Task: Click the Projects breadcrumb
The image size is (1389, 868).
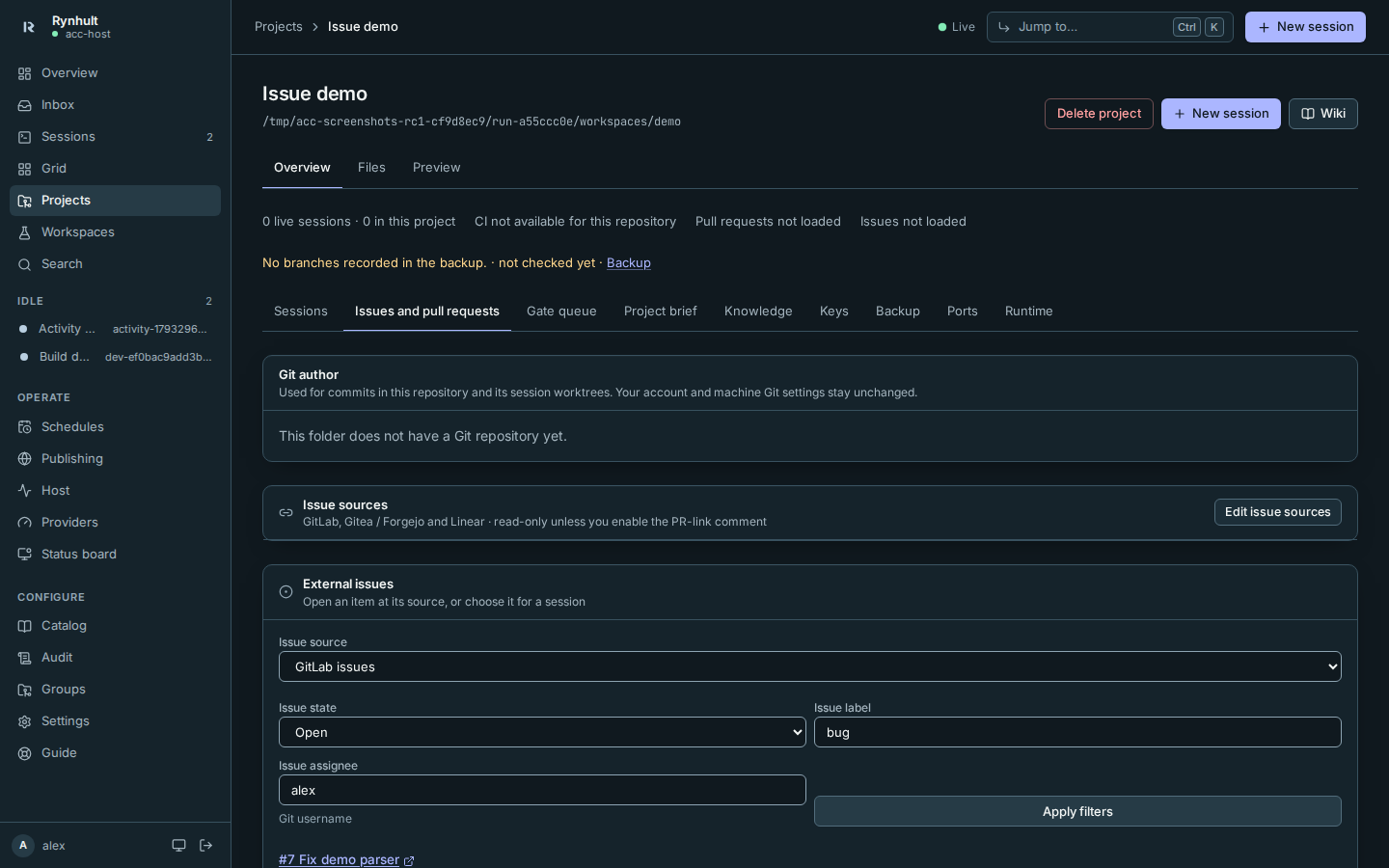Action: tap(279, 27)
